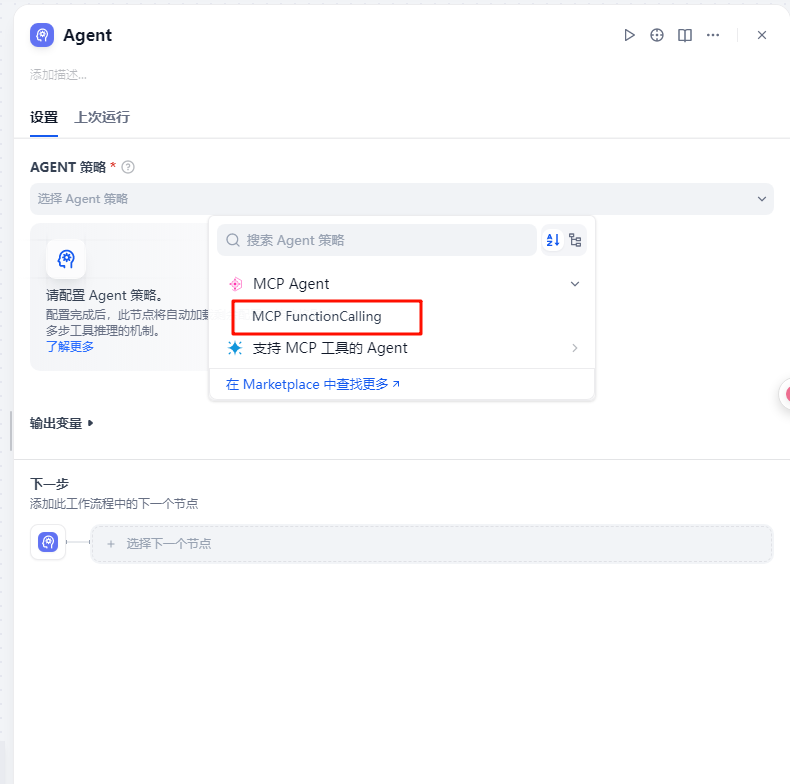Collapse the MCP Agent group
The width and height of the screenshot is (790, 784).
(x=575, y=284)
